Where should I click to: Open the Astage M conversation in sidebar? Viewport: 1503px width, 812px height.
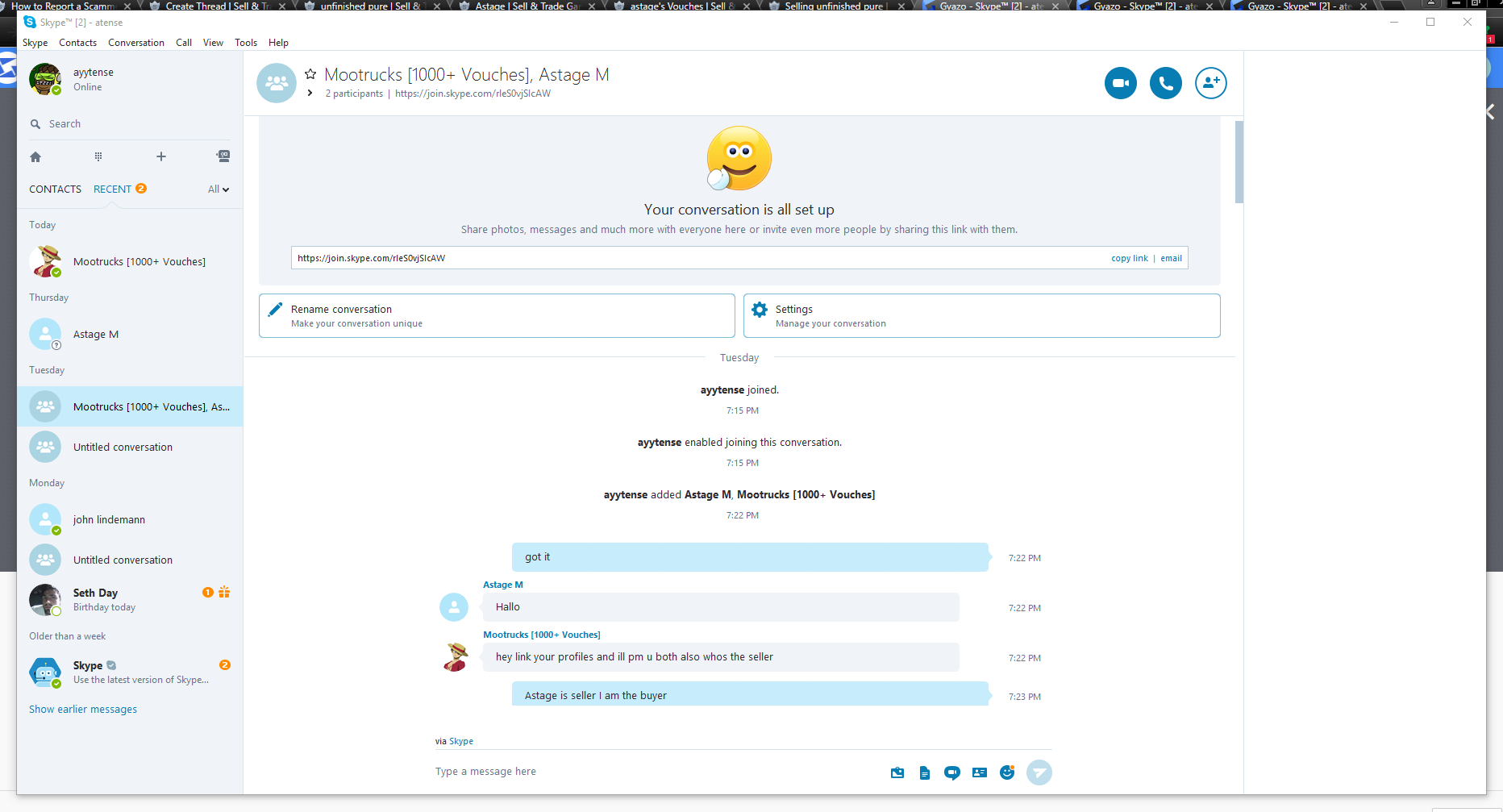pos(130,334)
